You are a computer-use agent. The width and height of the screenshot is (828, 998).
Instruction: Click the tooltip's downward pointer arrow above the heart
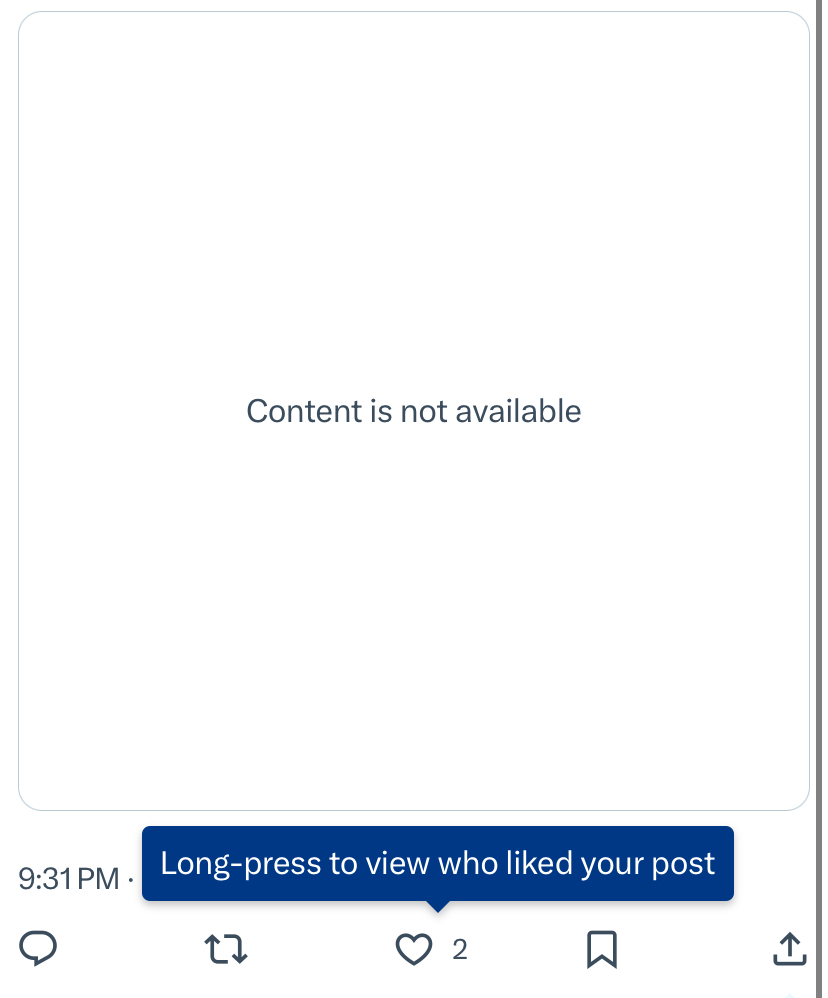tap(438, 906)
